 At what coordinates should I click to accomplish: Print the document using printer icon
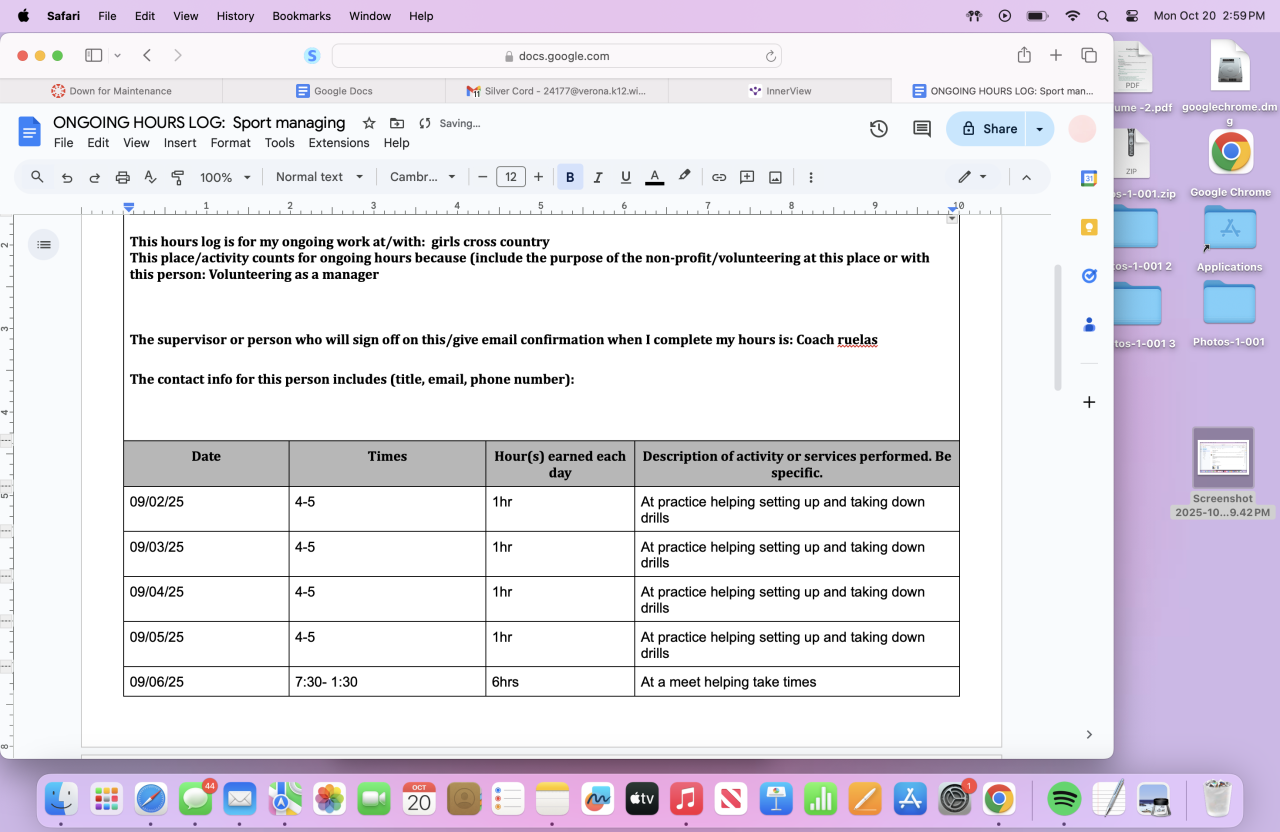point(123,177)
